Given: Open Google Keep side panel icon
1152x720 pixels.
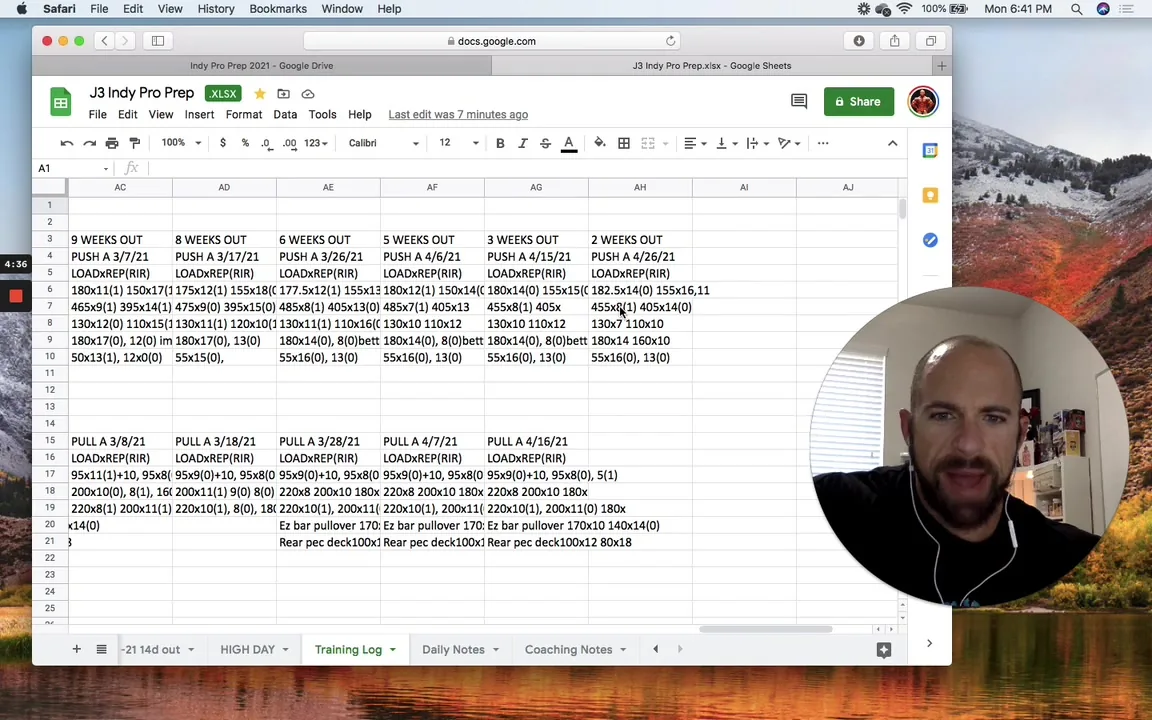Looking at the screenshot, I should click(x=929, y=195).
